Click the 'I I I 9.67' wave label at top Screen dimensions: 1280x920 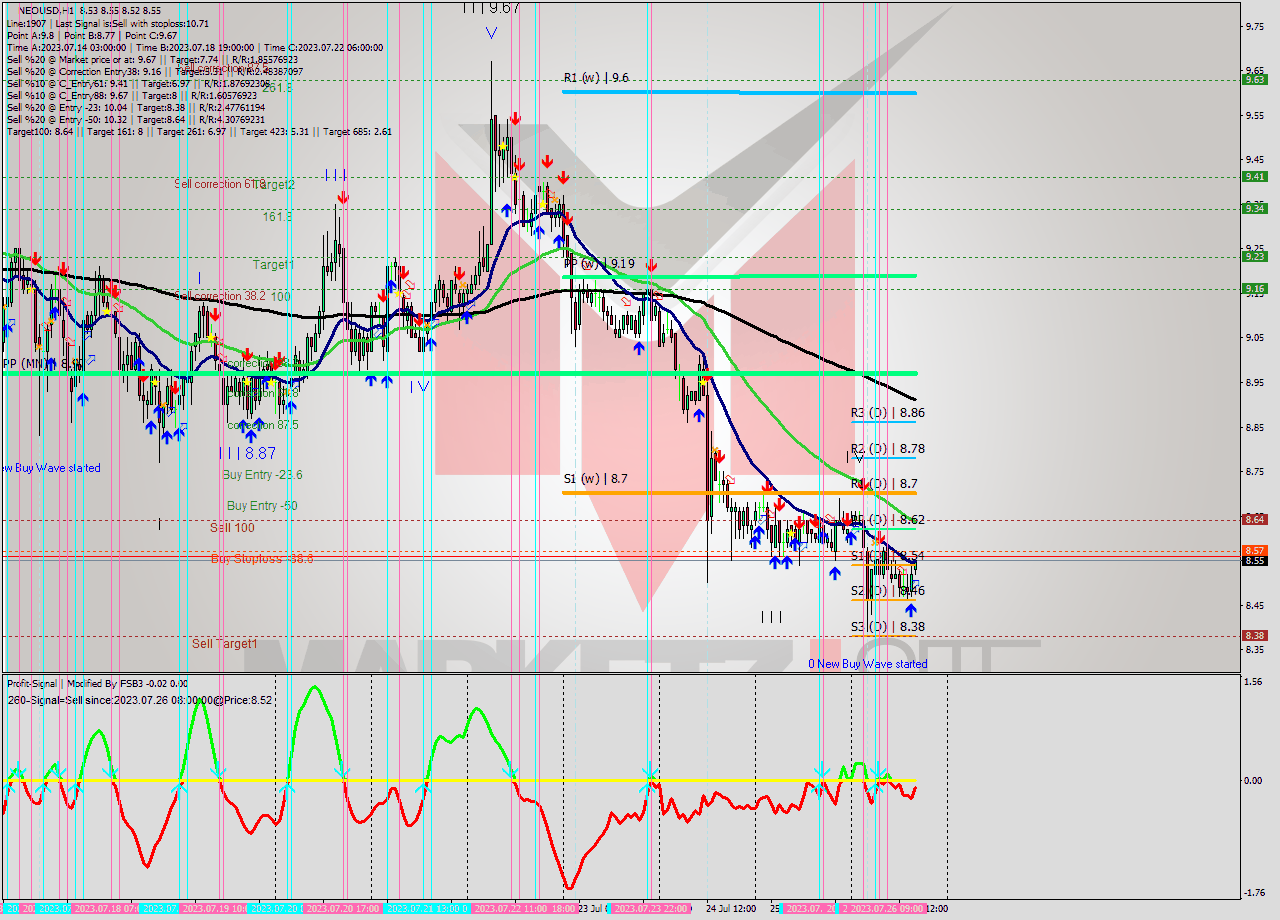point(490,8)
